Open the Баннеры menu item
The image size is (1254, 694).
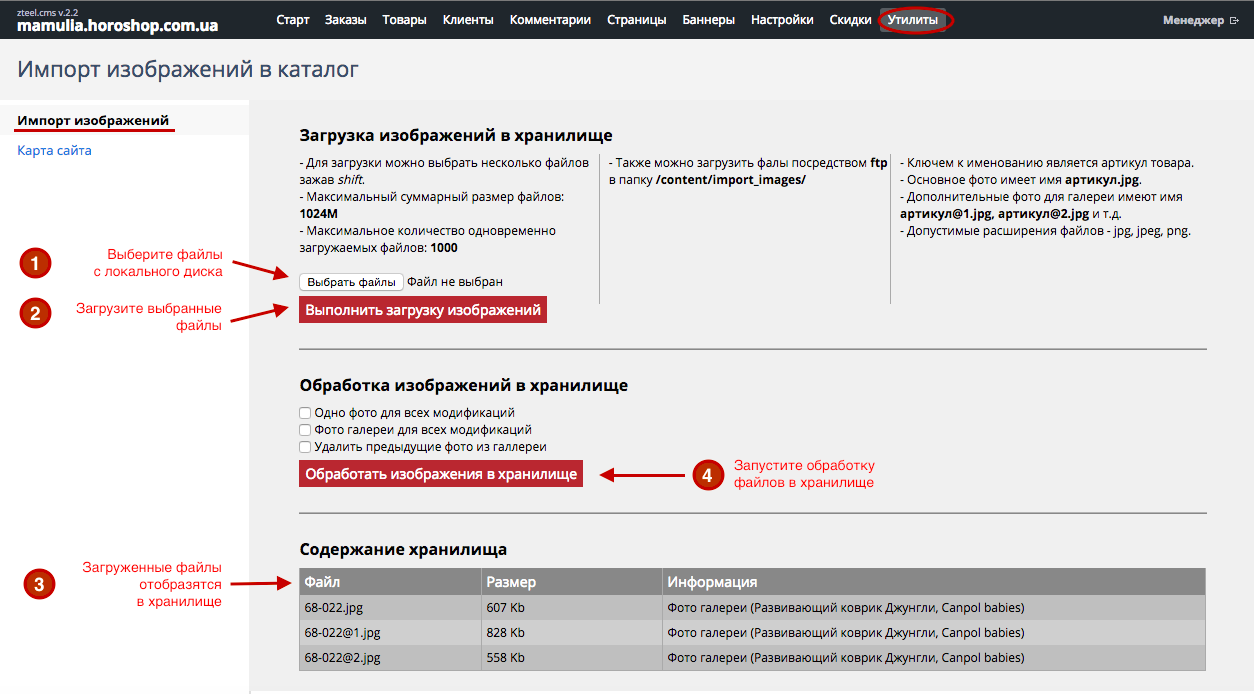click(709, 20)
